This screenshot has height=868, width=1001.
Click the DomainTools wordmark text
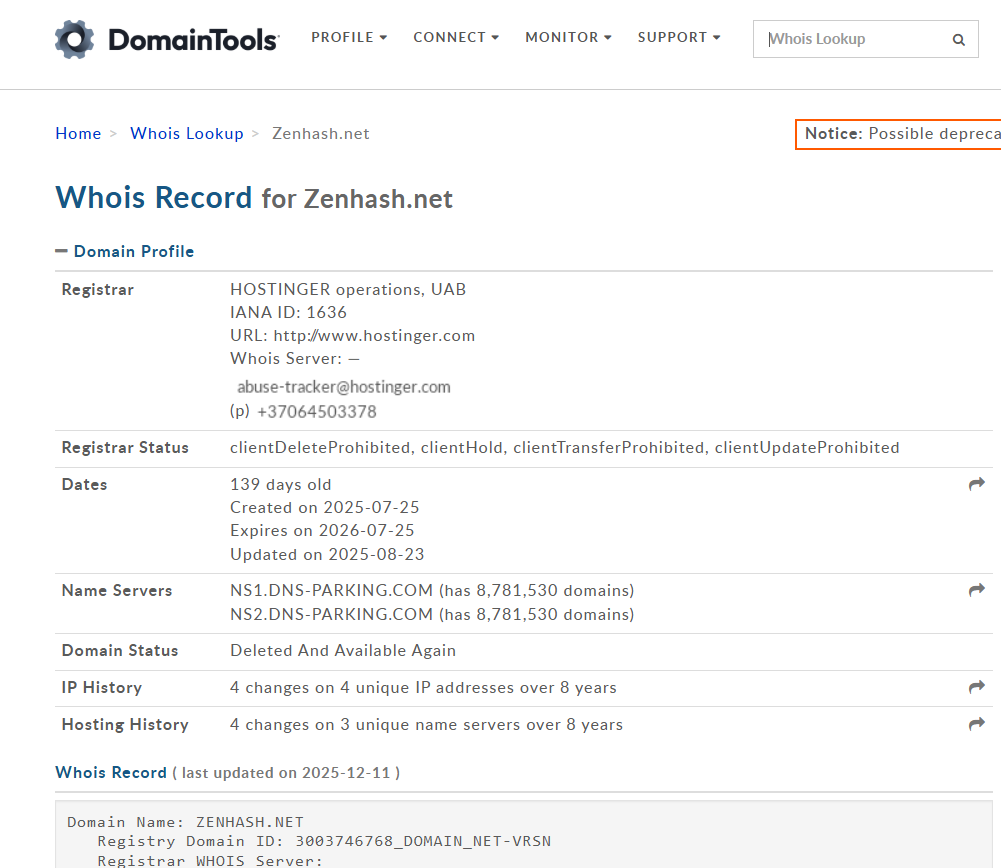[x=193, y=40]
